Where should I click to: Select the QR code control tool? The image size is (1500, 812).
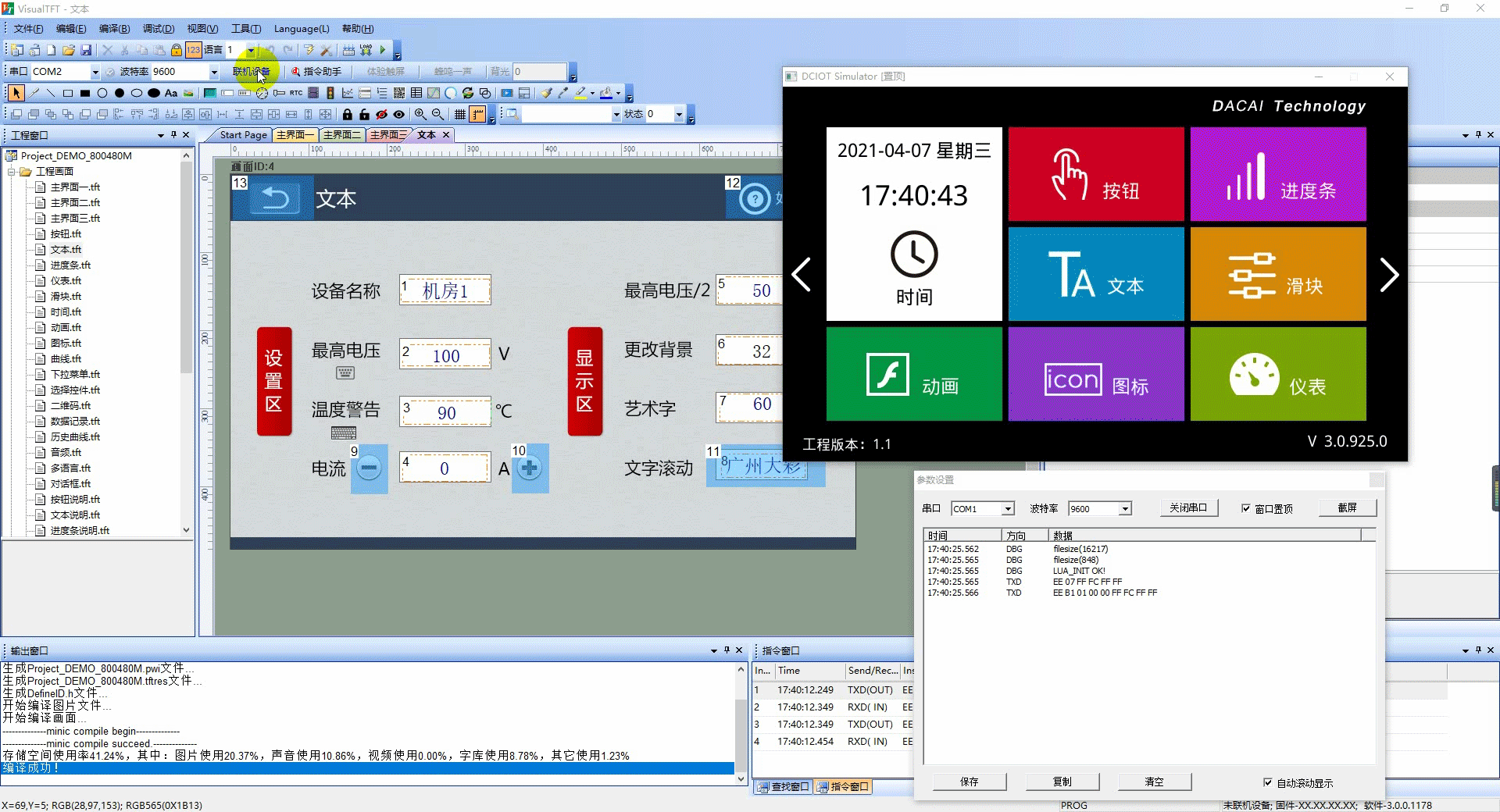click(399, 93)
